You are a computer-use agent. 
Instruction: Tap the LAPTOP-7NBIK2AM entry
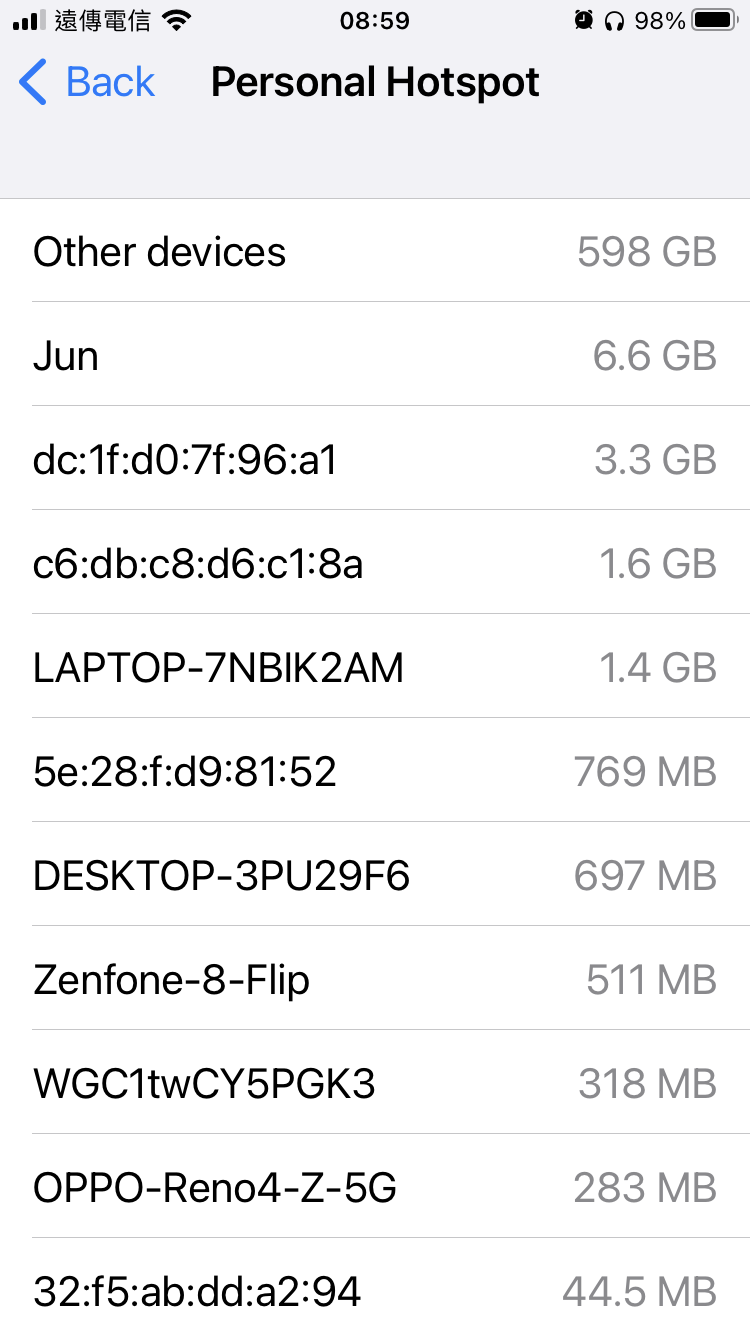pyautogui.click(x=375, y=668)
